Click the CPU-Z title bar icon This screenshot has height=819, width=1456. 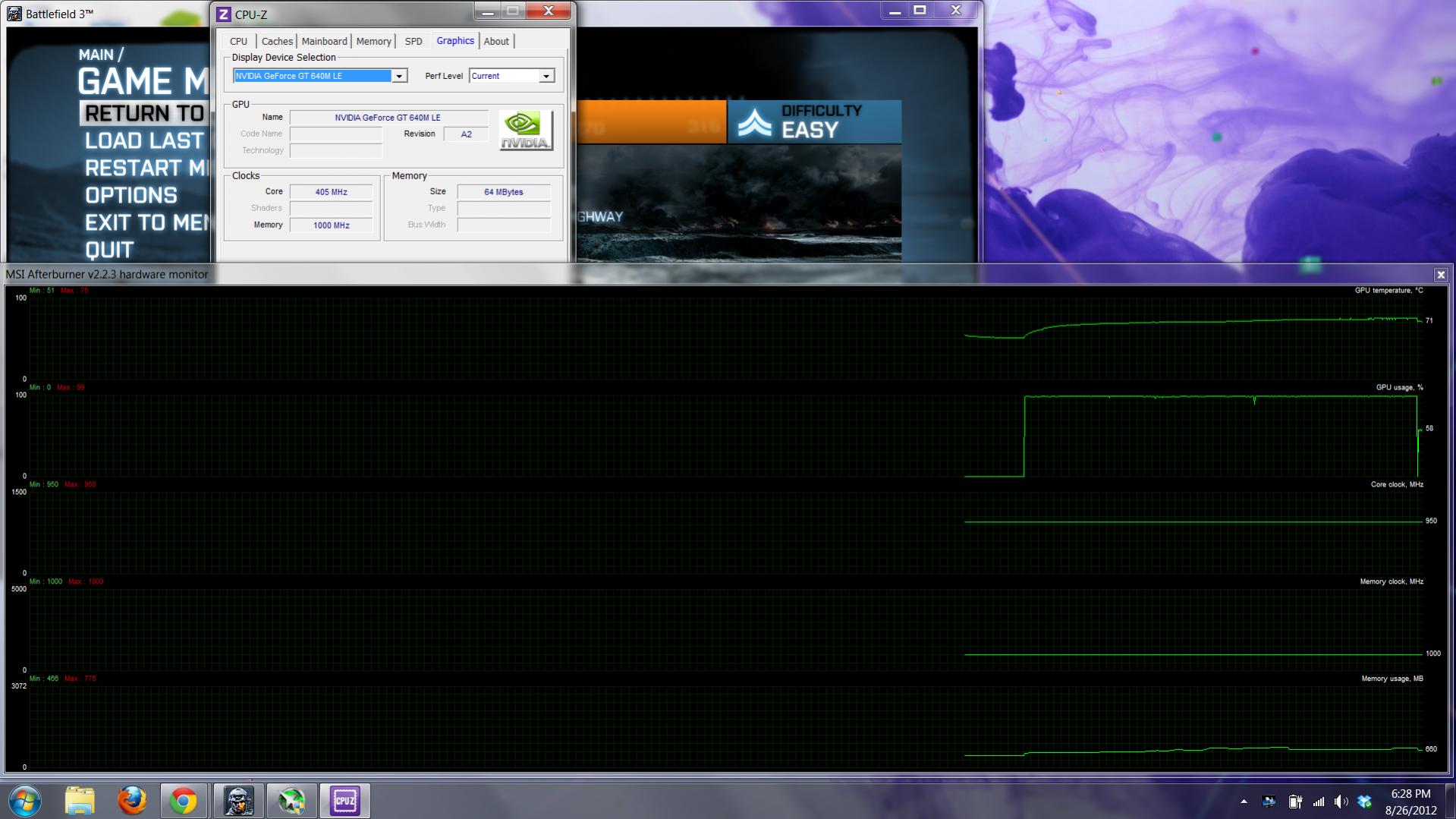point(223,14)
